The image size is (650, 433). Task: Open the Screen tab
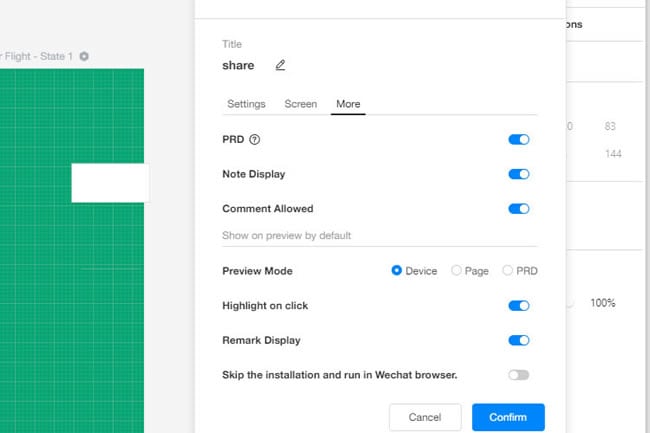301,104
